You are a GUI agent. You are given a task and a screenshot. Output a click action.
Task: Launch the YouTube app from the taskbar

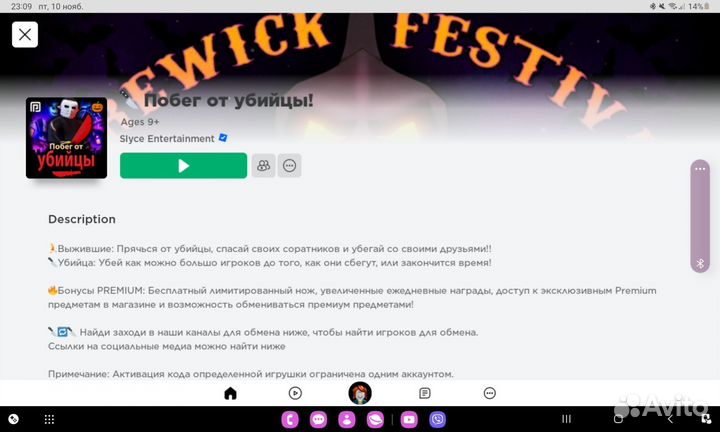point(409,419)
